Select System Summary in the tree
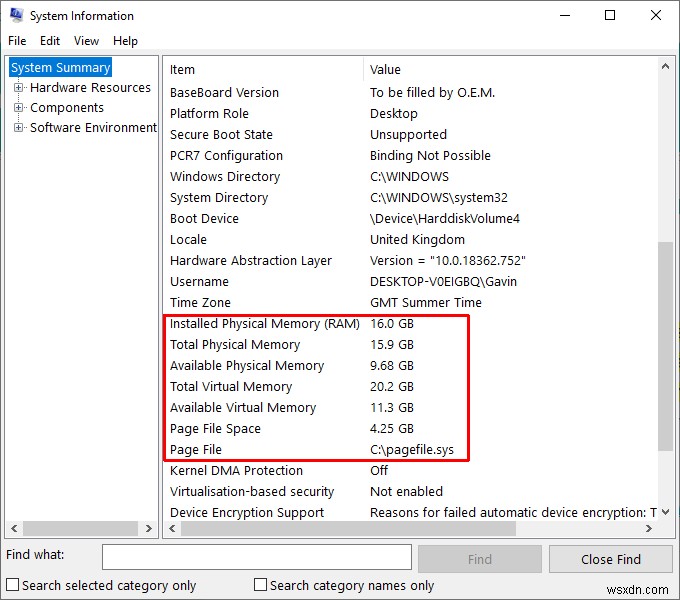Viewport: 680px width, 600px height. coord(61,67)
